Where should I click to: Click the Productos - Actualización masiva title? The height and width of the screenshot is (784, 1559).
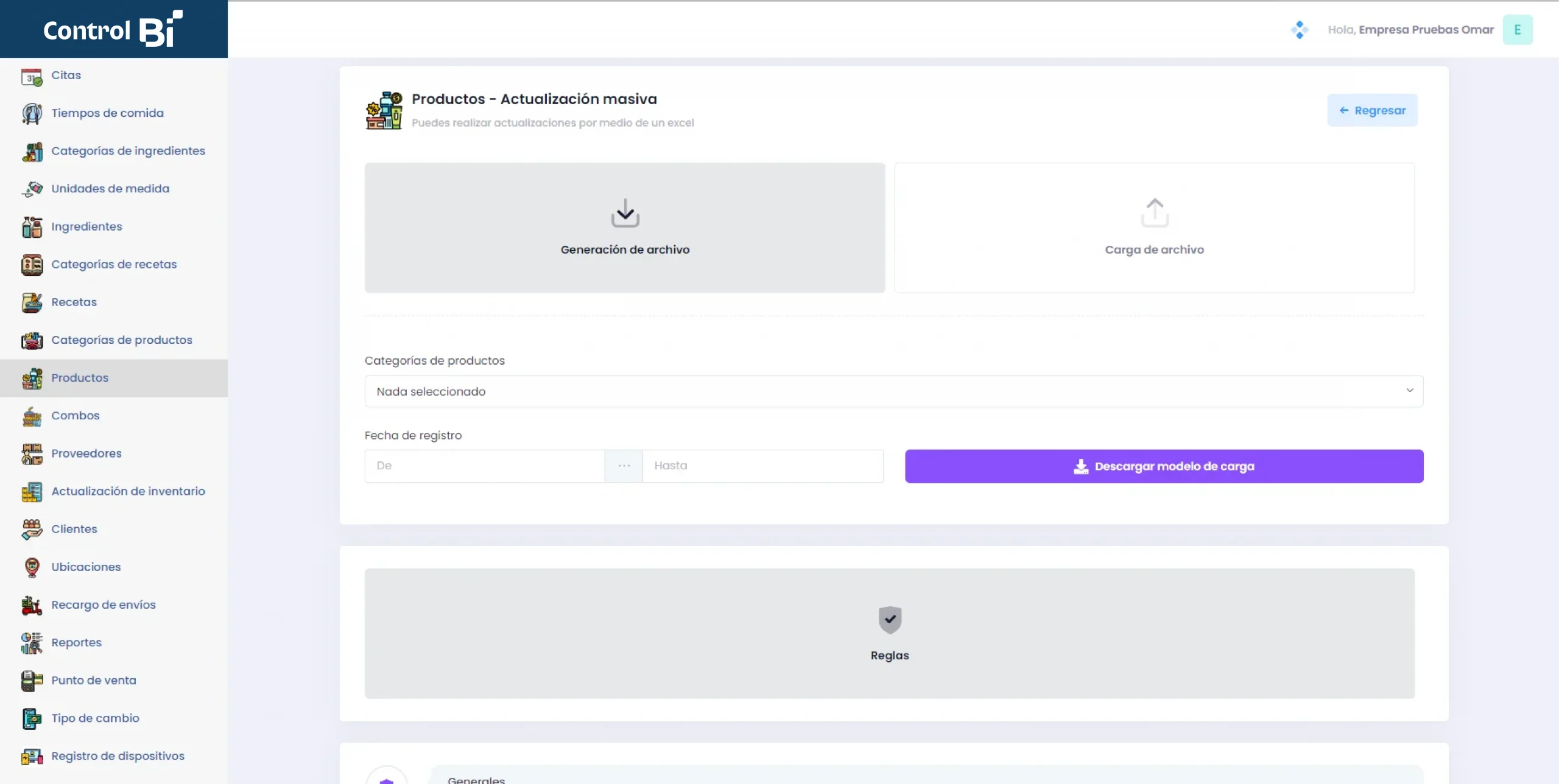[x=534, y=99]
